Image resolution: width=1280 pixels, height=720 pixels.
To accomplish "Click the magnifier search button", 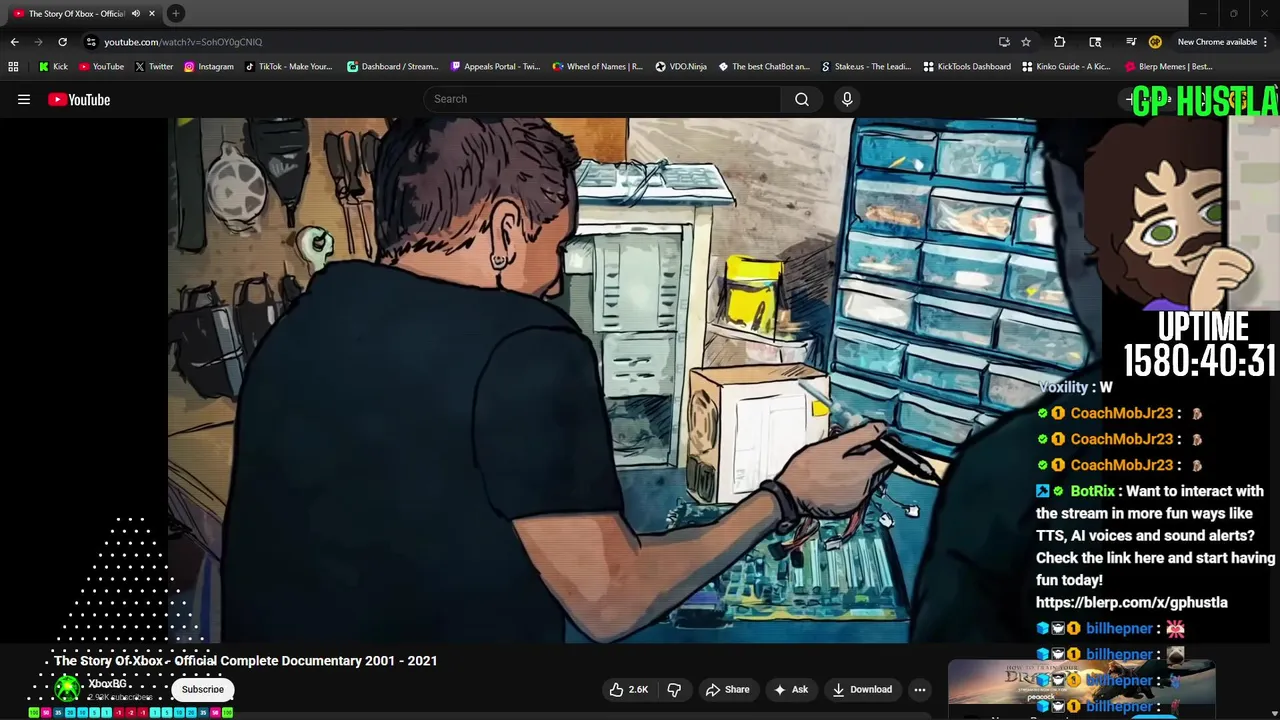I will coord(802,99).
